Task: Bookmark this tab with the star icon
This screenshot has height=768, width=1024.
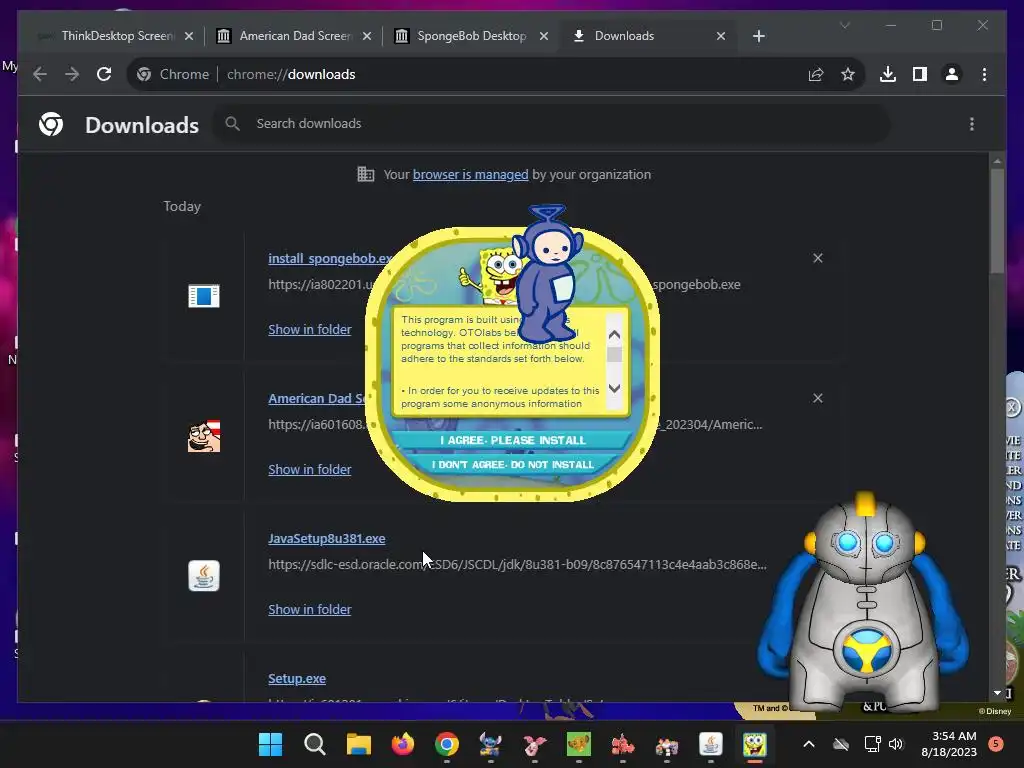Action: [848, 74]
